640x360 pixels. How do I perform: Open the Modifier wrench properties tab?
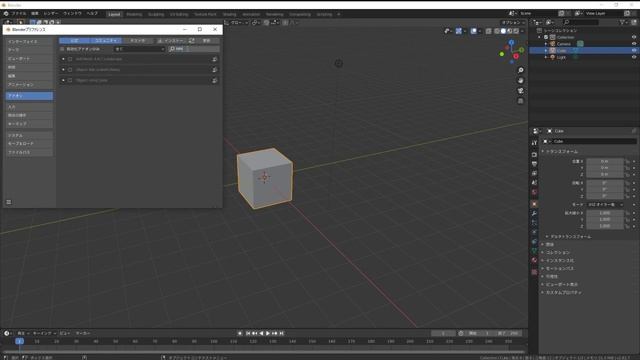534,213
